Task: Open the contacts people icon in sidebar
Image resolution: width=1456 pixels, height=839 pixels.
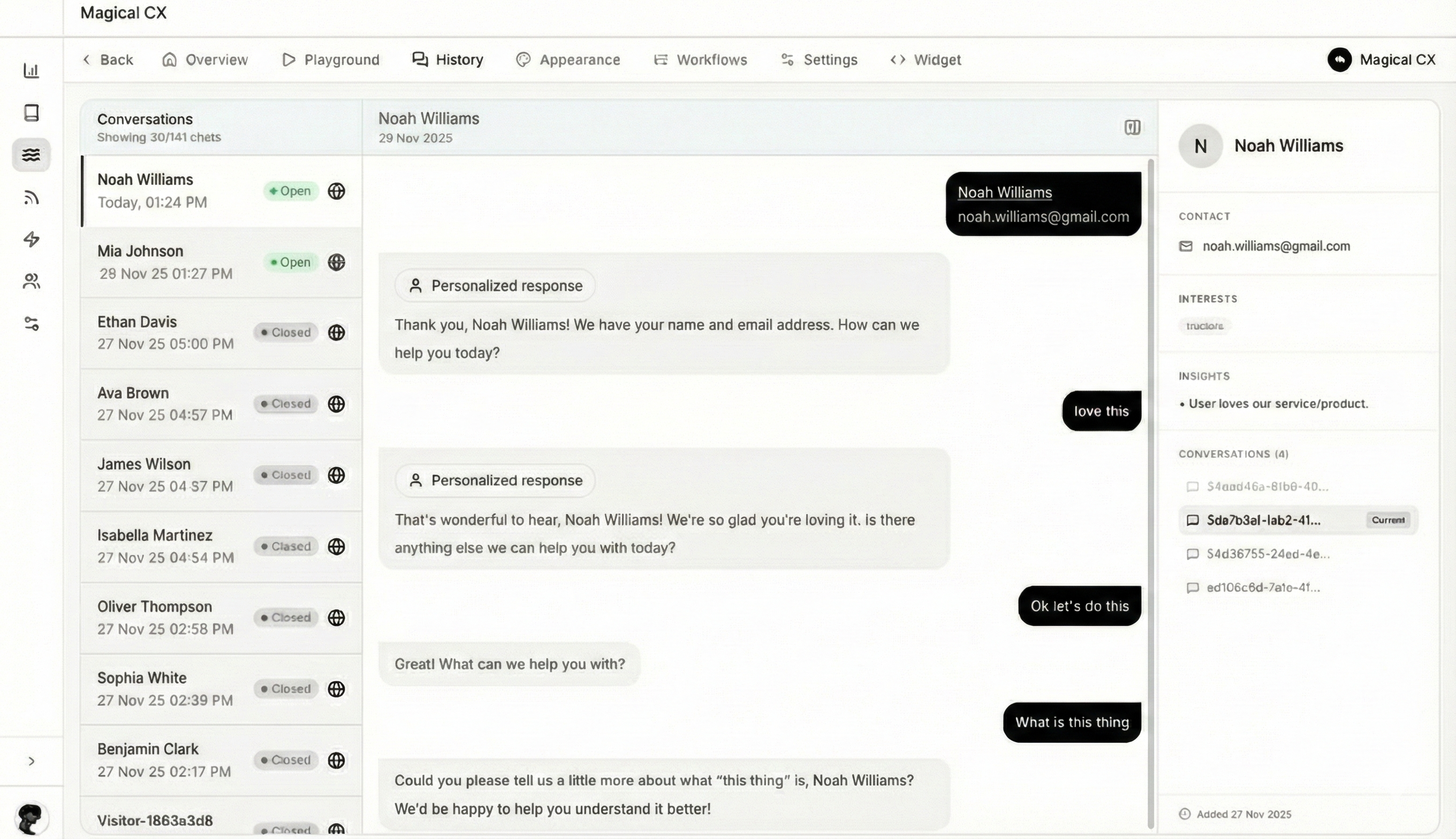Action: (x=32, y=281)
